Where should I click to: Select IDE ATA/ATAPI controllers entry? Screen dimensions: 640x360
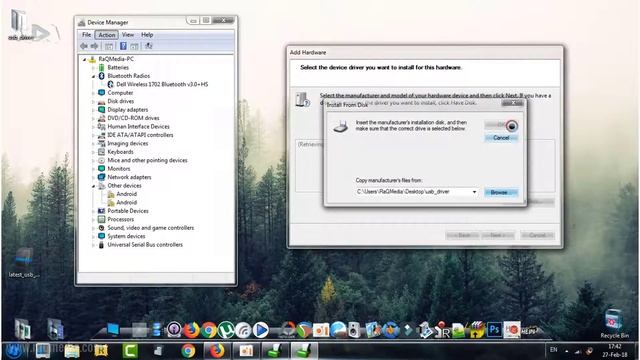tap(140, 135)
